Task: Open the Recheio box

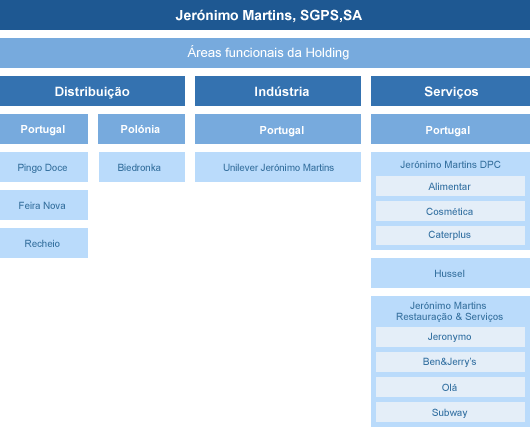Action: 44,243
